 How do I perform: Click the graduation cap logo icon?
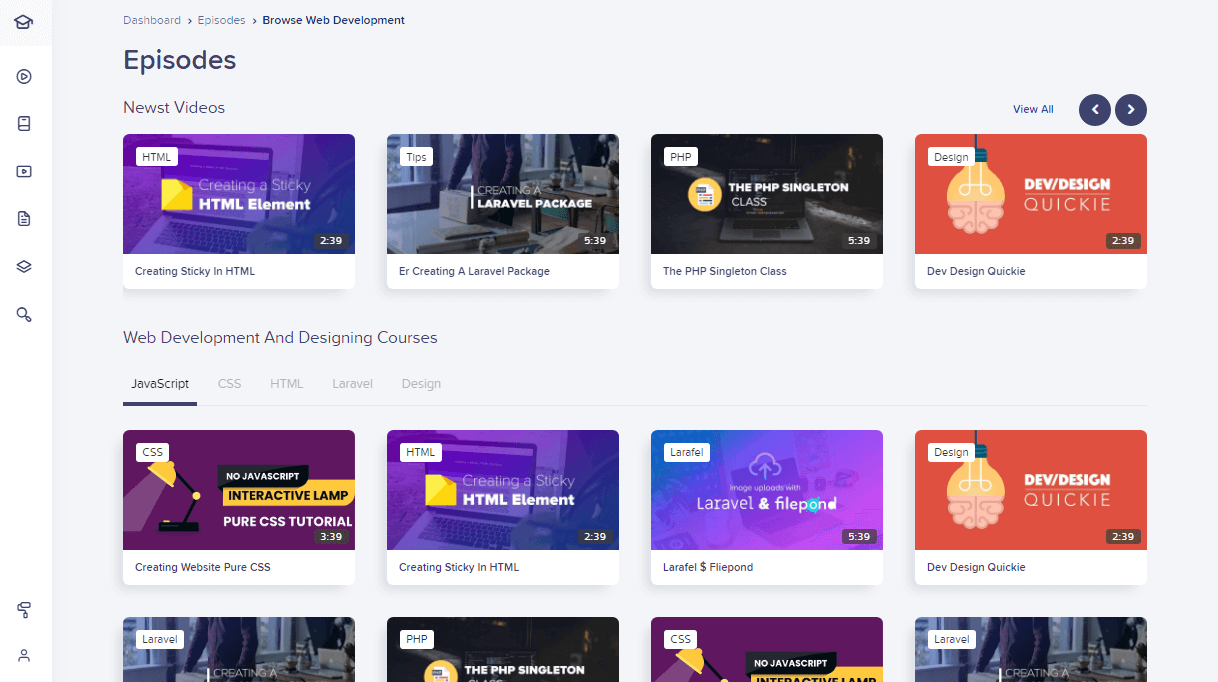tap(24, 22)
